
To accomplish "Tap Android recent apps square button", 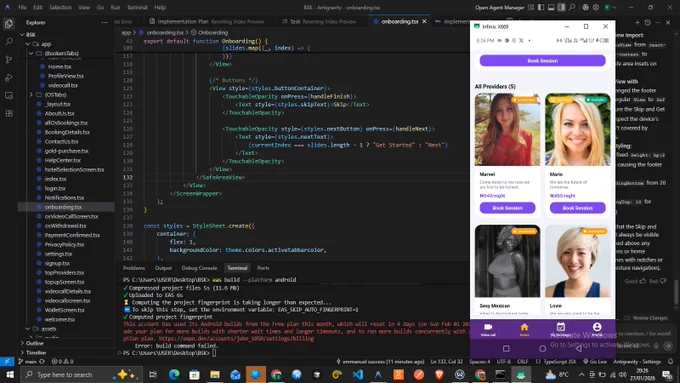I will [506, 348].
